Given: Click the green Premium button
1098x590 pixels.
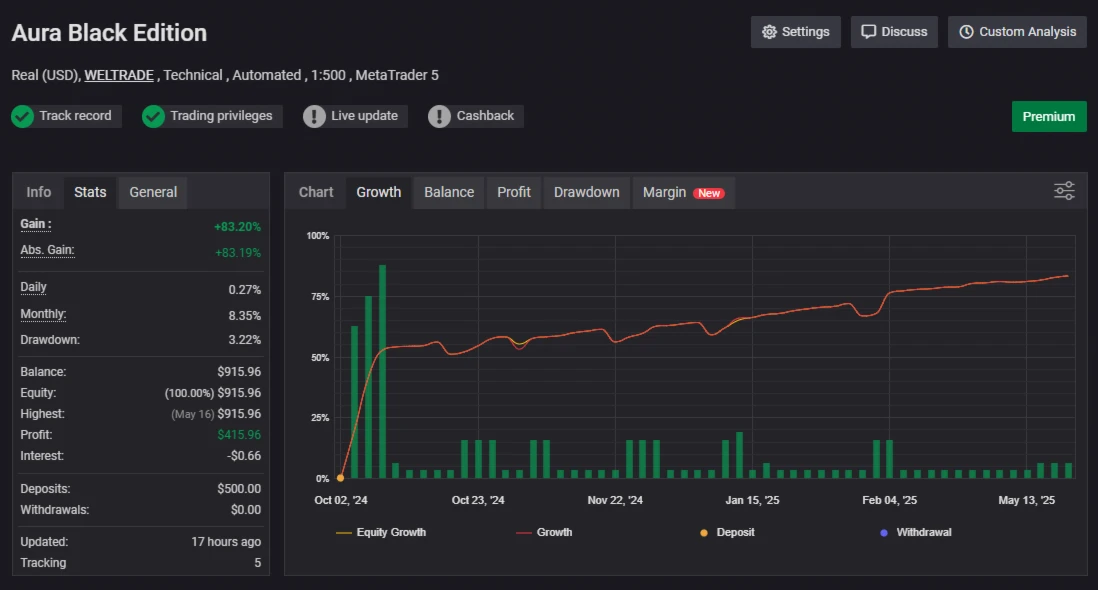Looking at the screenshot, I should (x=1048, y=116).
